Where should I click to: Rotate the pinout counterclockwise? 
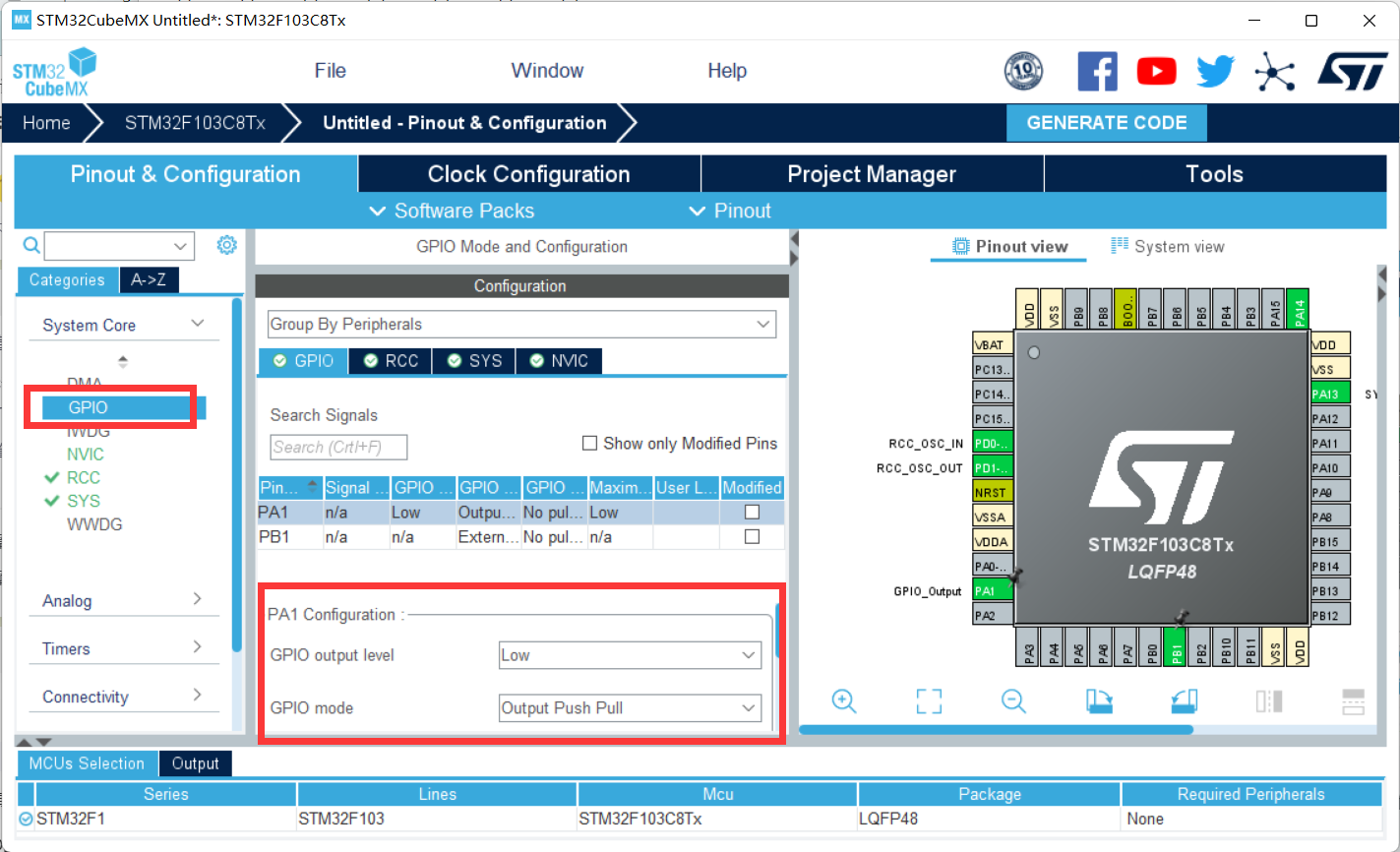[x=1184, y=701]
